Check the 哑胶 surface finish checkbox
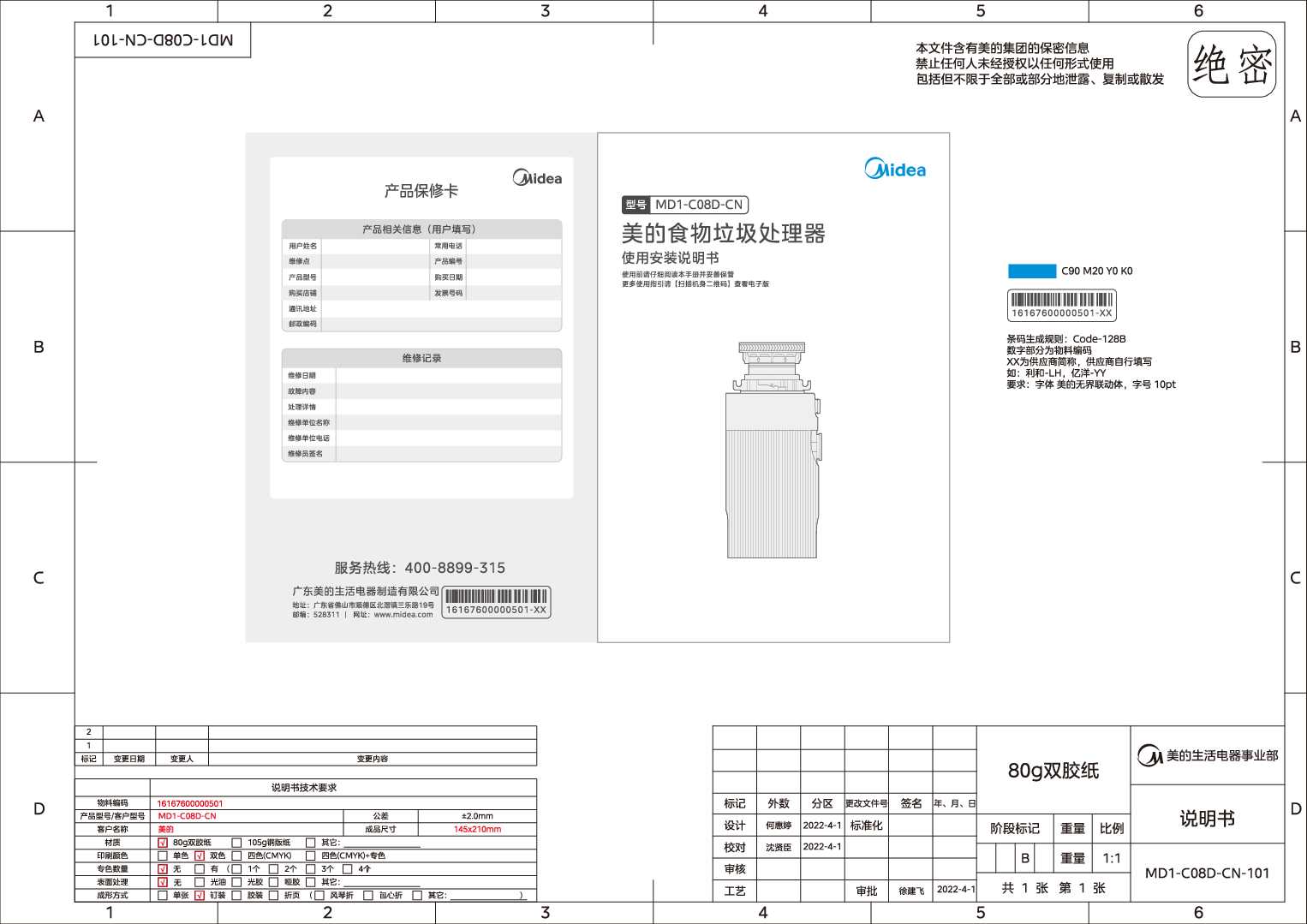The width and height of the screenshot is (1307, 924). click(x=274, y=882)
